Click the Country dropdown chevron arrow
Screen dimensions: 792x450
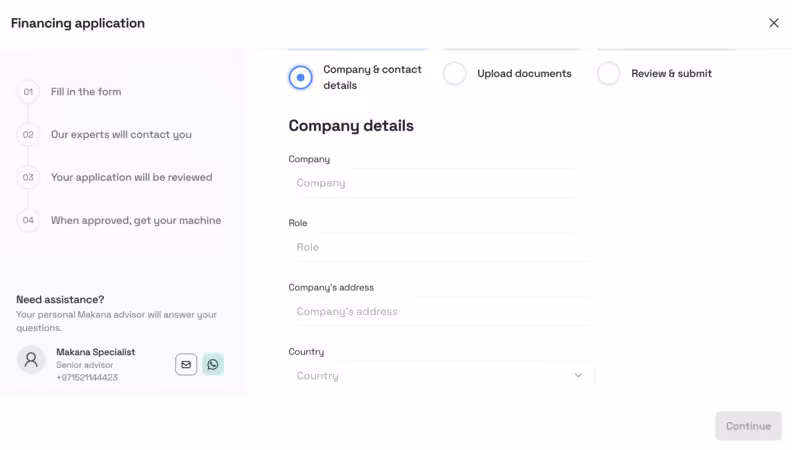578,376
